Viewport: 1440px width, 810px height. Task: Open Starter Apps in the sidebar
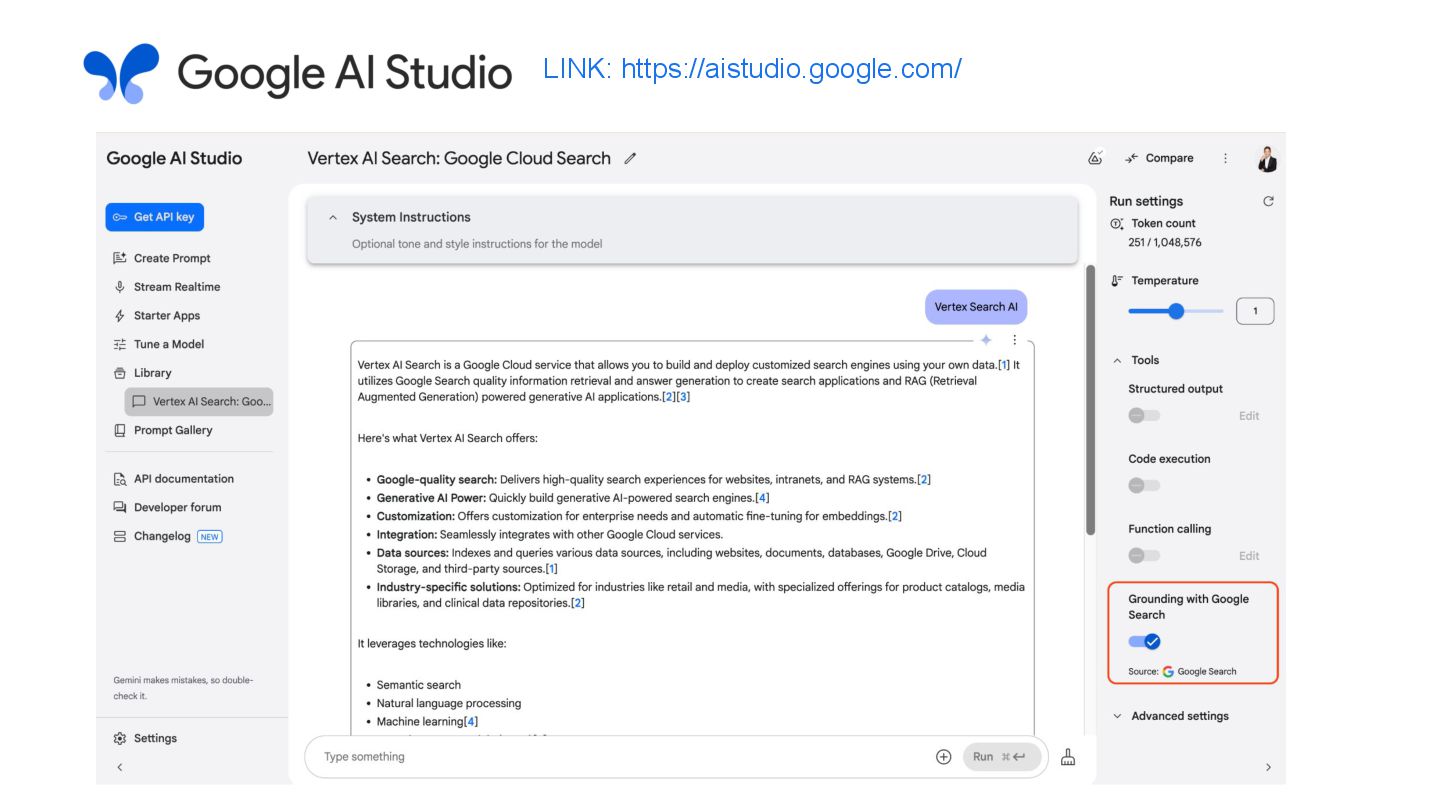click(x=157, y=316)
